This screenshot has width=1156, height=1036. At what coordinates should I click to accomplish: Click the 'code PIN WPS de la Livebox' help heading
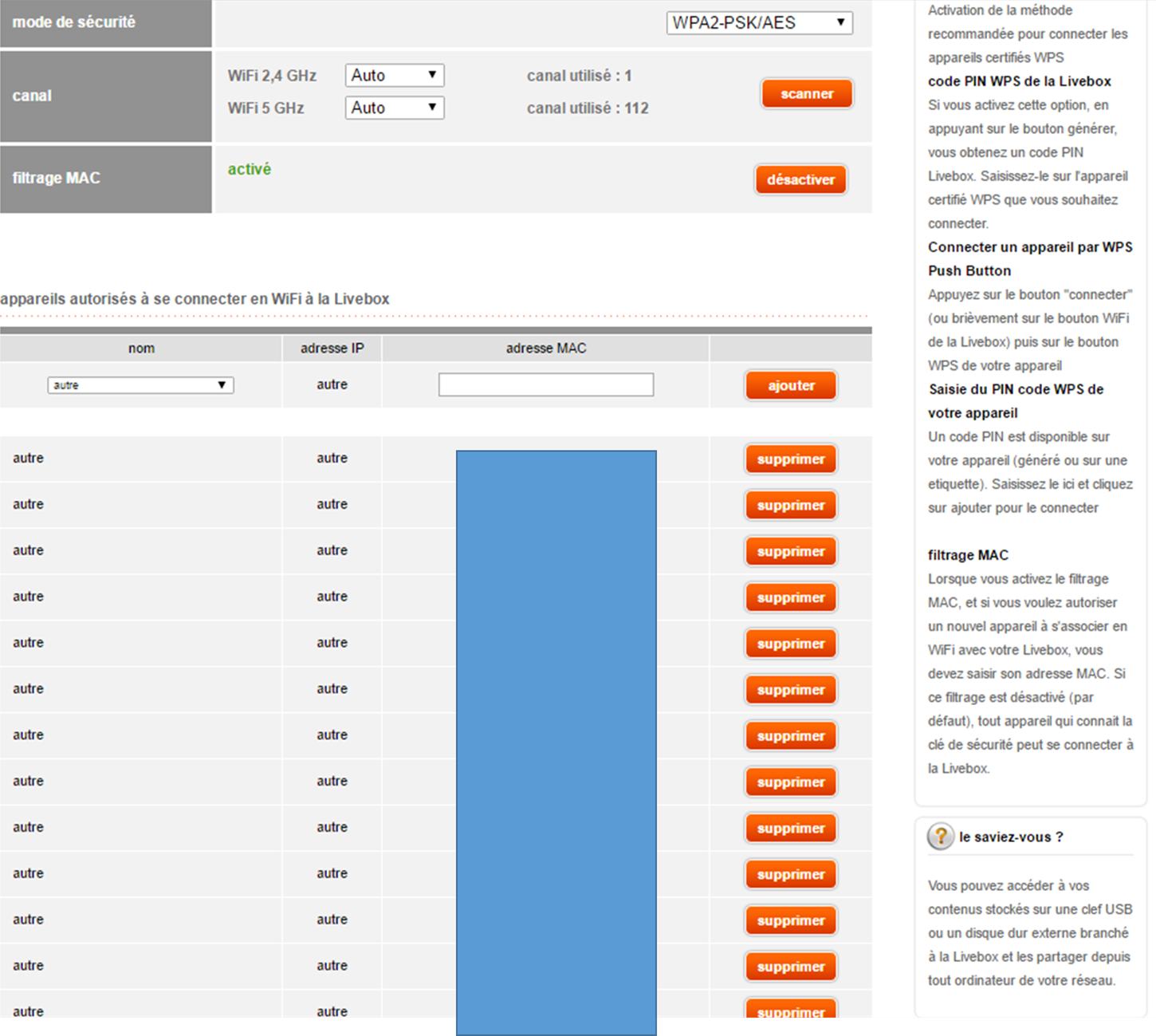coord(1019,81)
